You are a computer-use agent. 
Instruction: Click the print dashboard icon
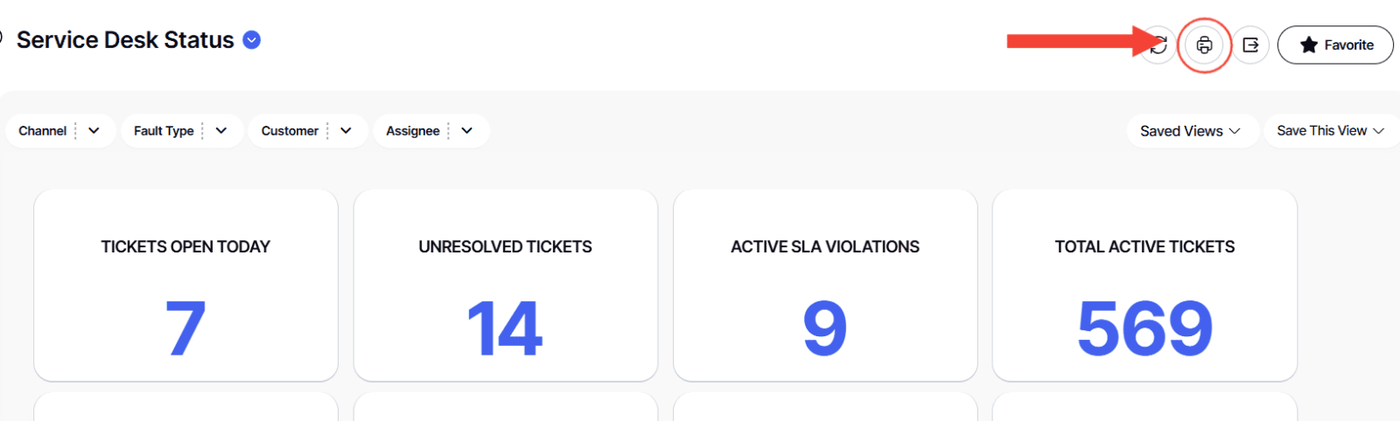point(1205,45)
